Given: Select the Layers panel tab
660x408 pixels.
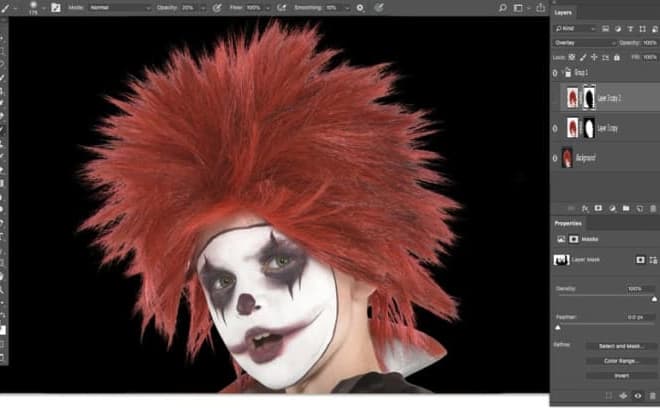Looking at the screenshot, I should (563, 14).
